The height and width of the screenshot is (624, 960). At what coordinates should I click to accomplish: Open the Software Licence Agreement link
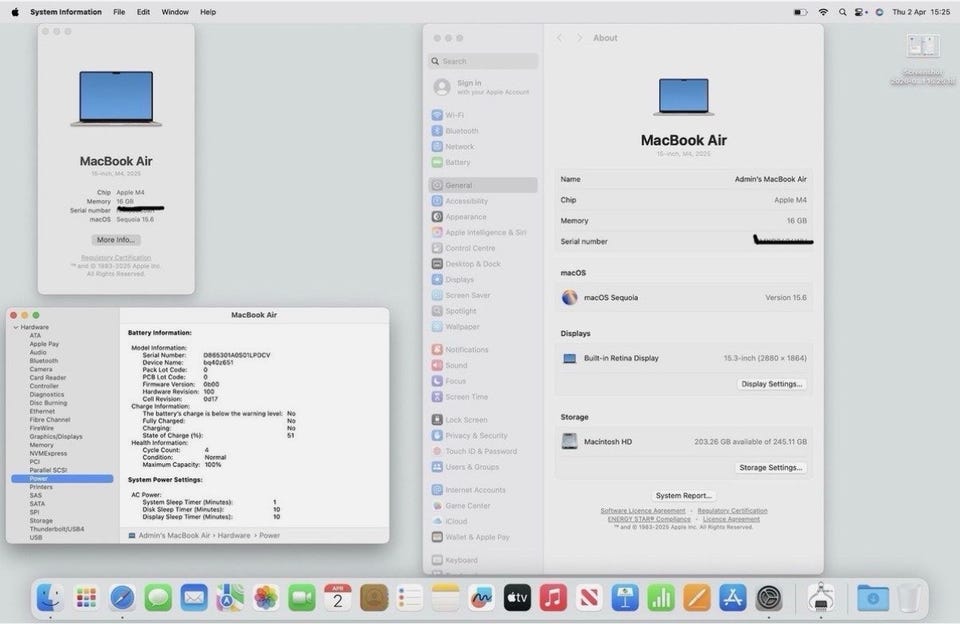click(x=643, y=511)
